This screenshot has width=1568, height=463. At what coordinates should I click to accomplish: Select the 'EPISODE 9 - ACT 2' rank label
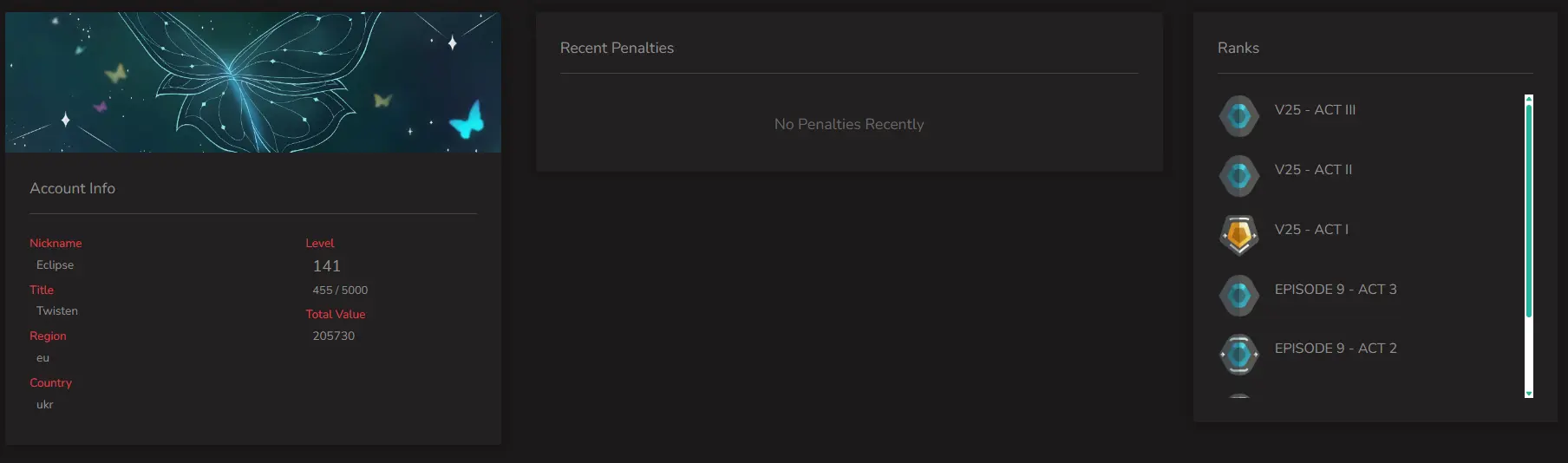pos(1336,349)
